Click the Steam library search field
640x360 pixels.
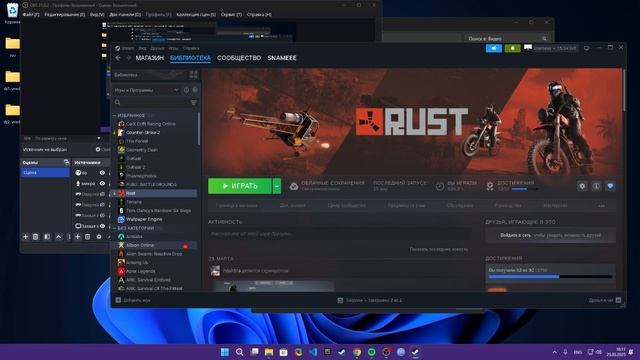151,102
